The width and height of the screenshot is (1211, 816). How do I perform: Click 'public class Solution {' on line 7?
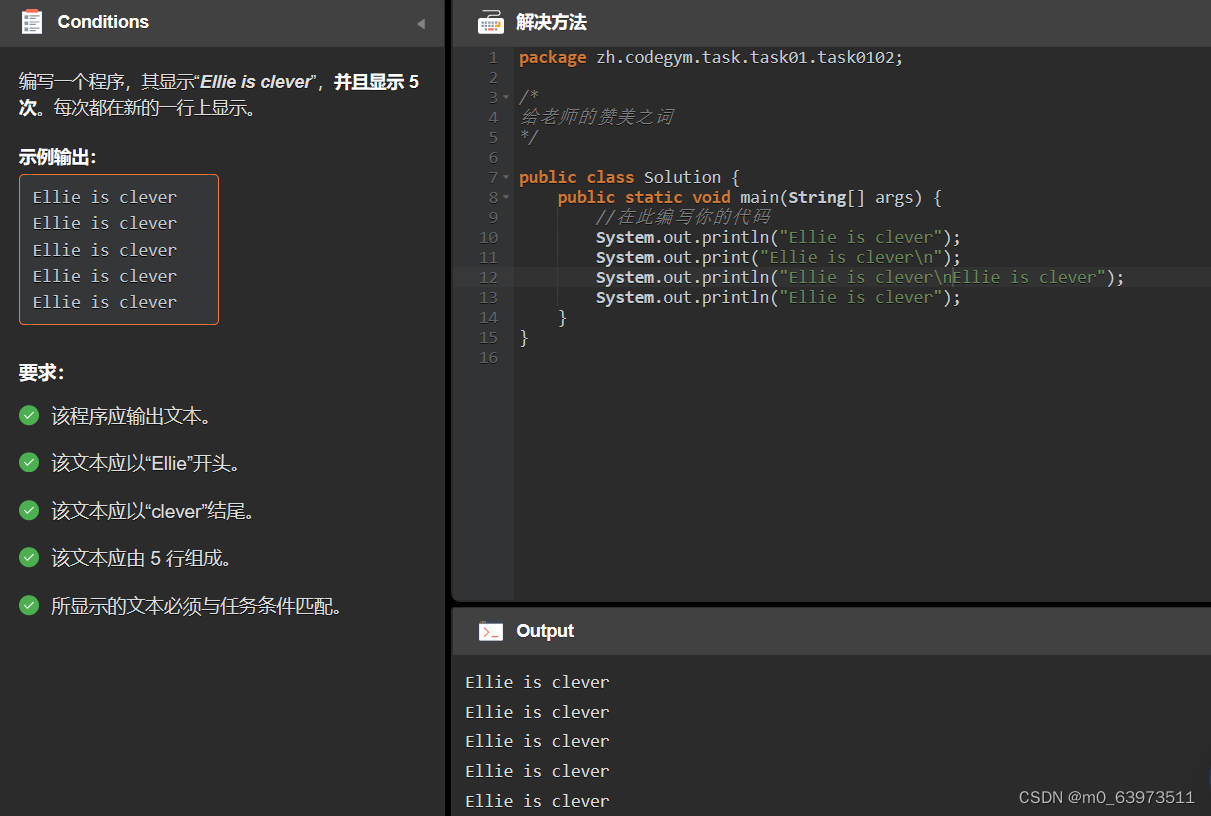click(x=629, y=177)
